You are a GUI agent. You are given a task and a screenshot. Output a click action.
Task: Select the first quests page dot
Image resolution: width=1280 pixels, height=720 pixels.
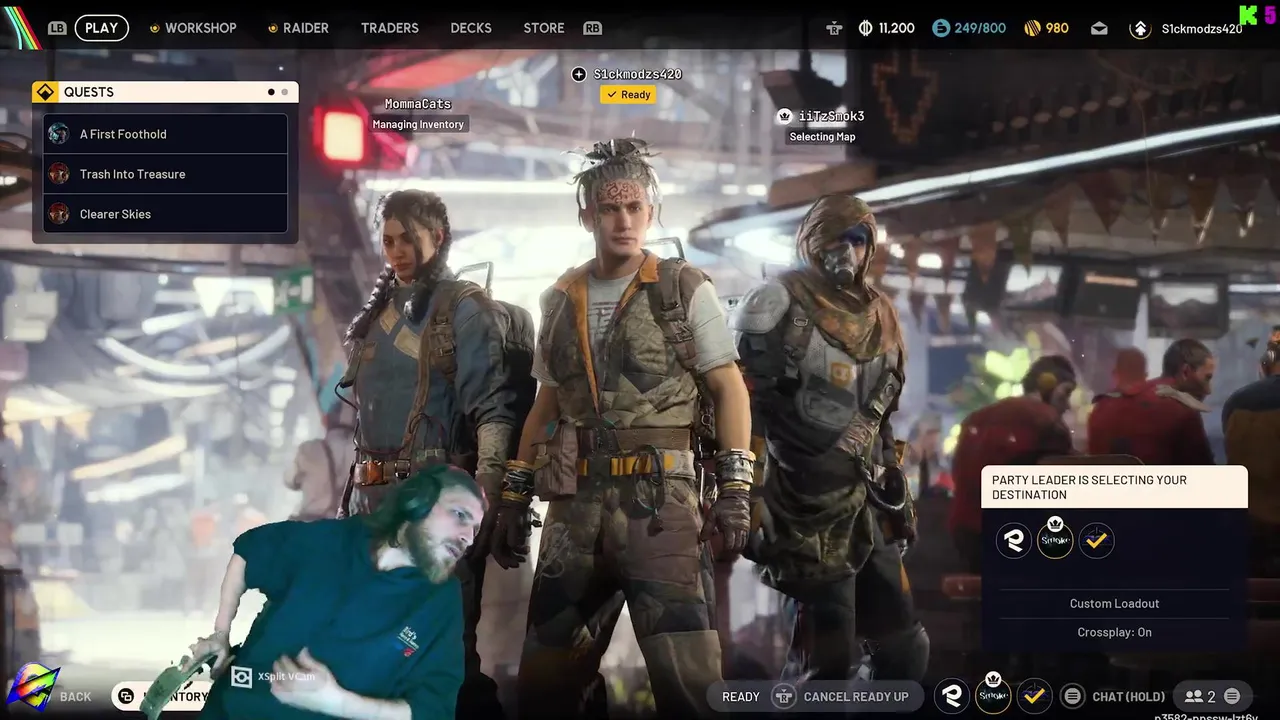[x=271, y=92]
